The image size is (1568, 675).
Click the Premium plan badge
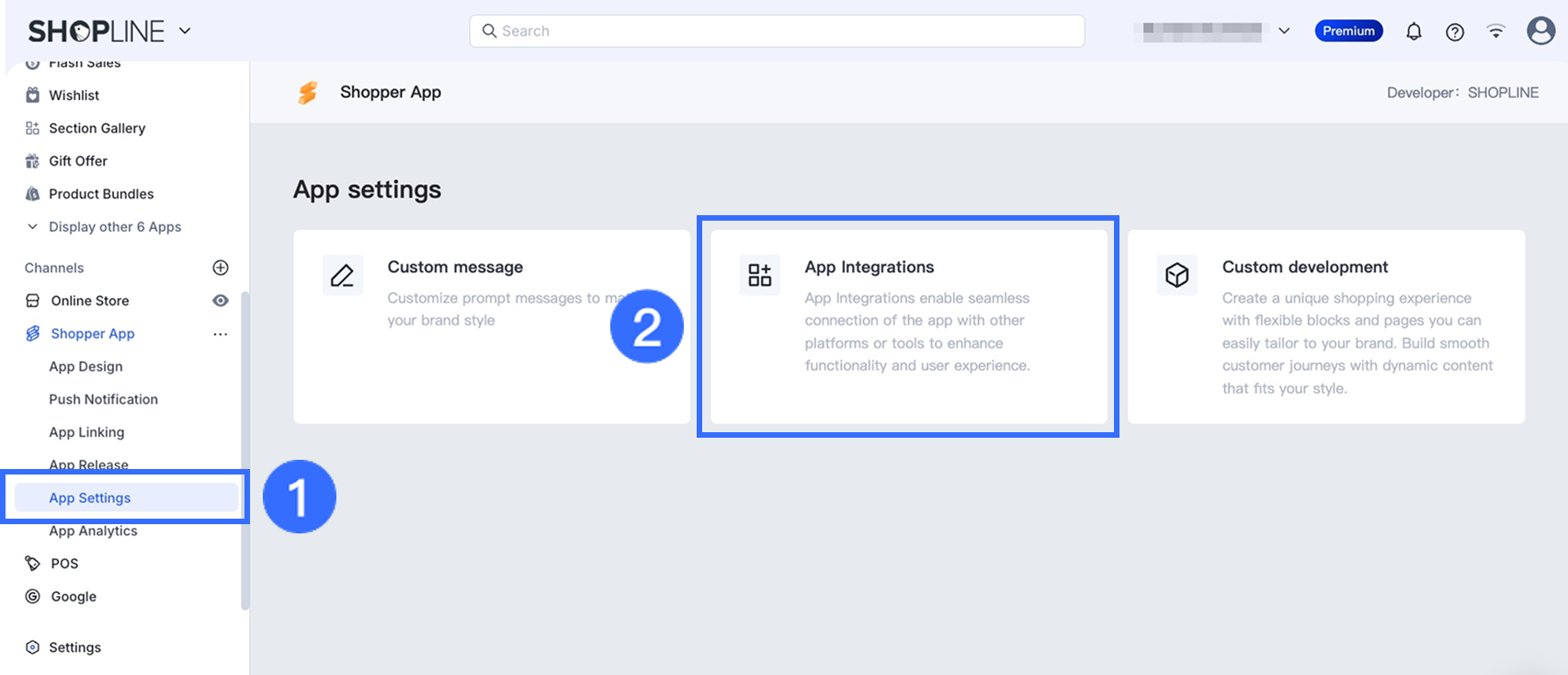click(1348, 31)
